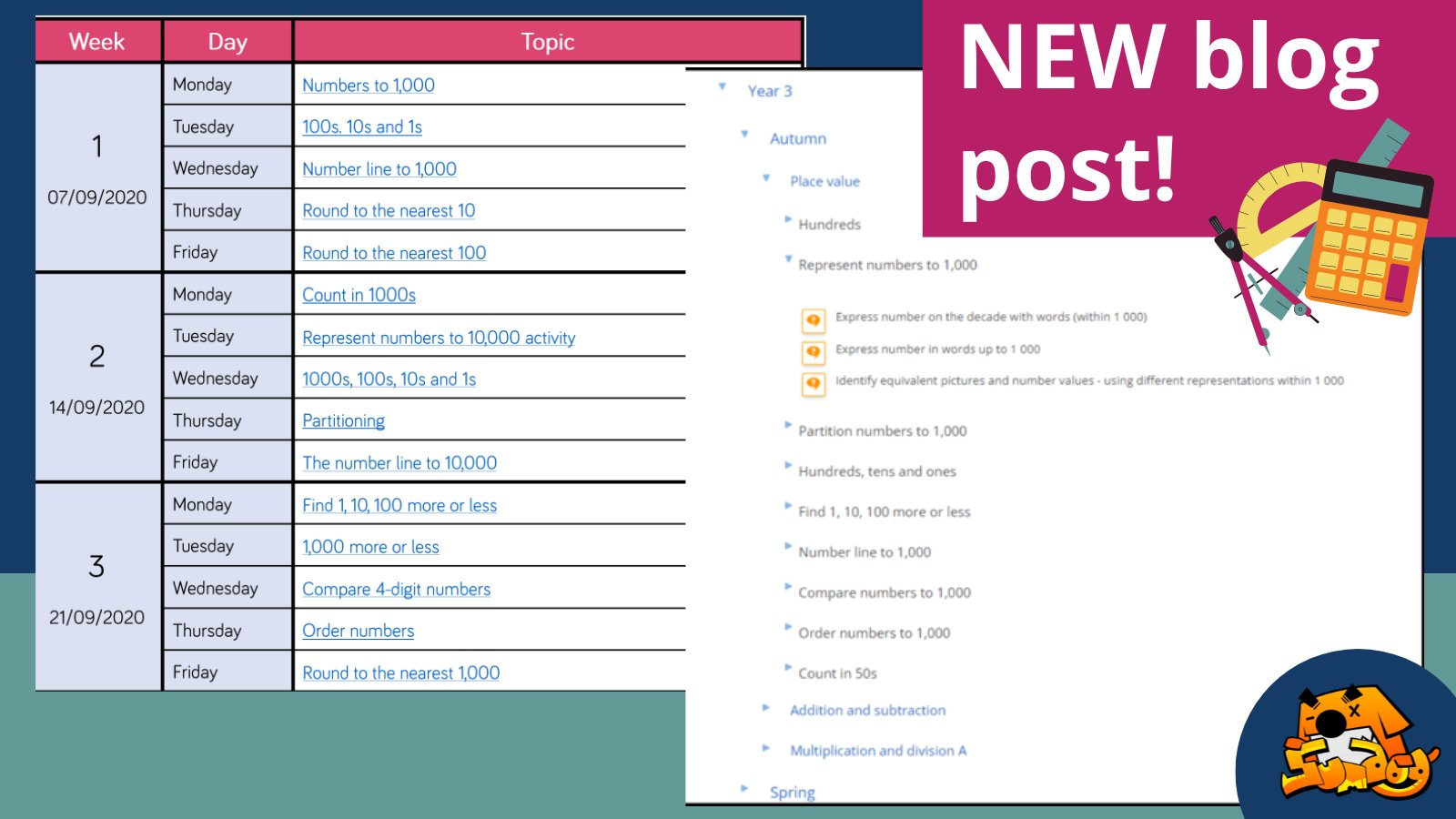Open the Round to the nearest 10 link

click(x=389, y=210)
